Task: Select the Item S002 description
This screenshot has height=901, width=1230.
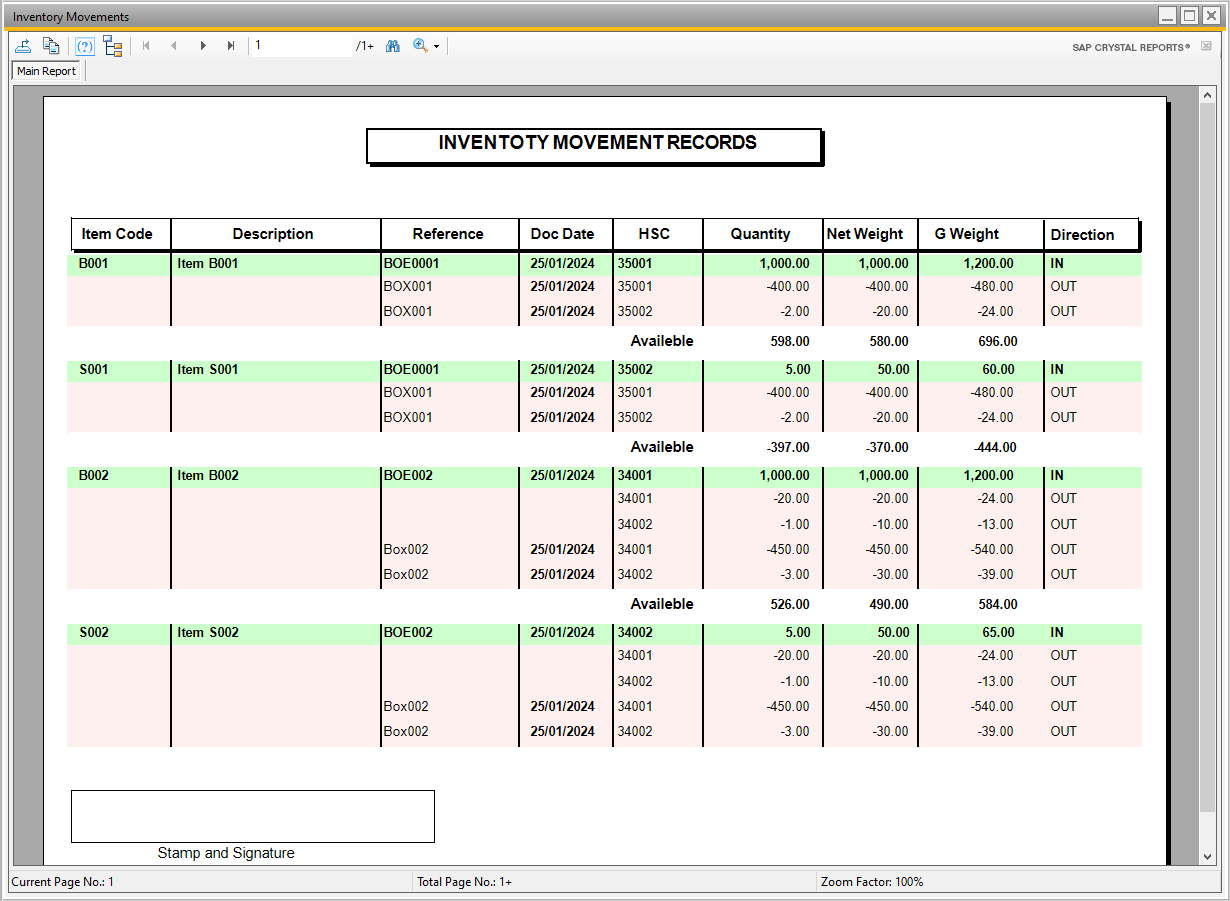Action: tap(208, 632)
